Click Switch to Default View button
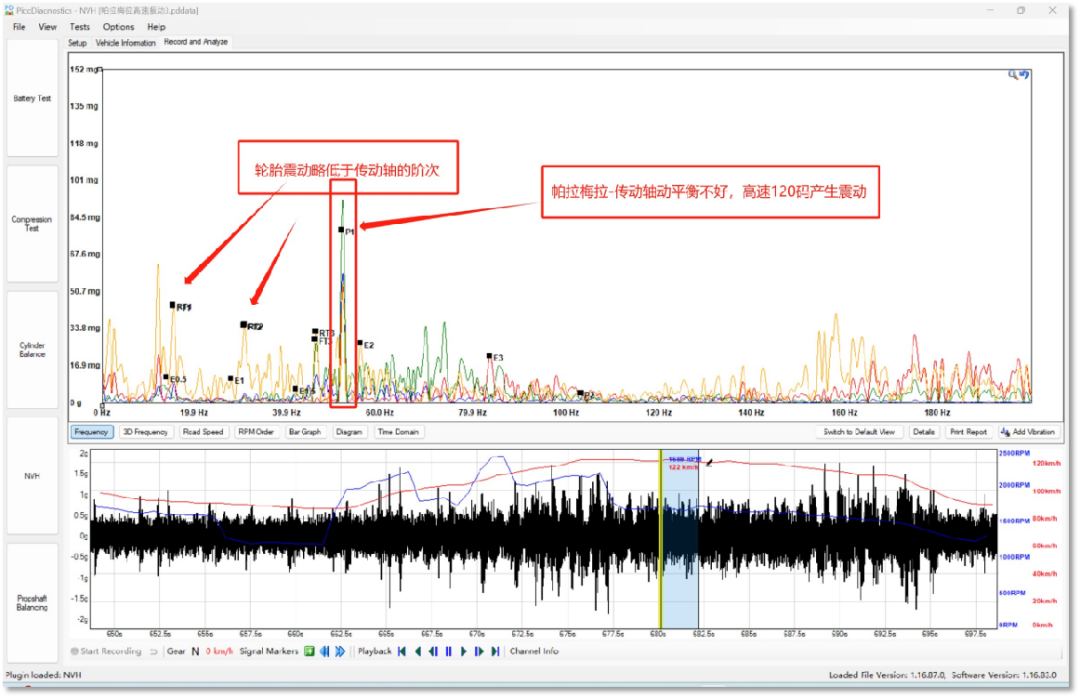 [859, 432]
